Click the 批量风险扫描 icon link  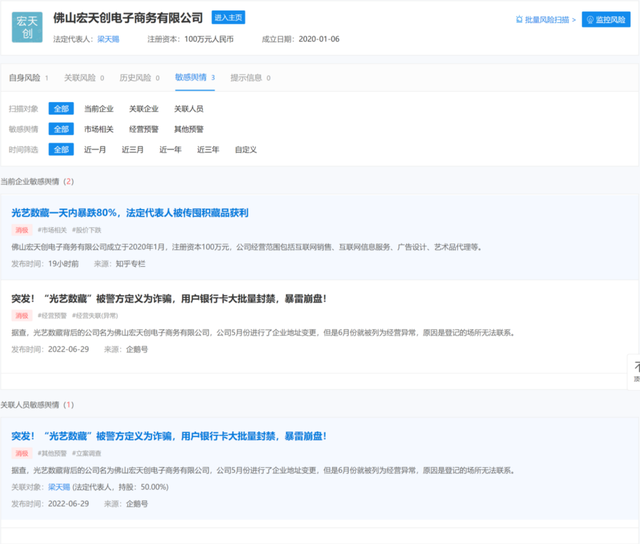(x=548, y=19)
